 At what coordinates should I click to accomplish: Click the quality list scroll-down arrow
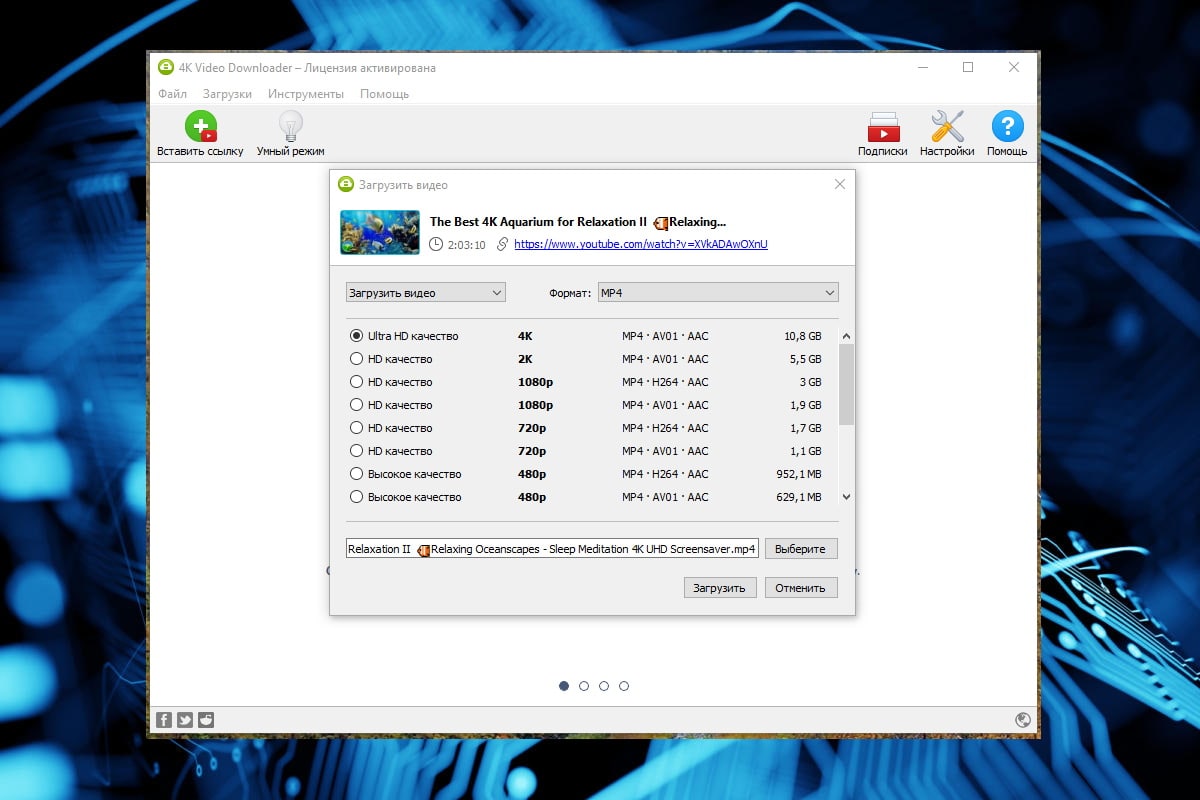coord(846,496)
